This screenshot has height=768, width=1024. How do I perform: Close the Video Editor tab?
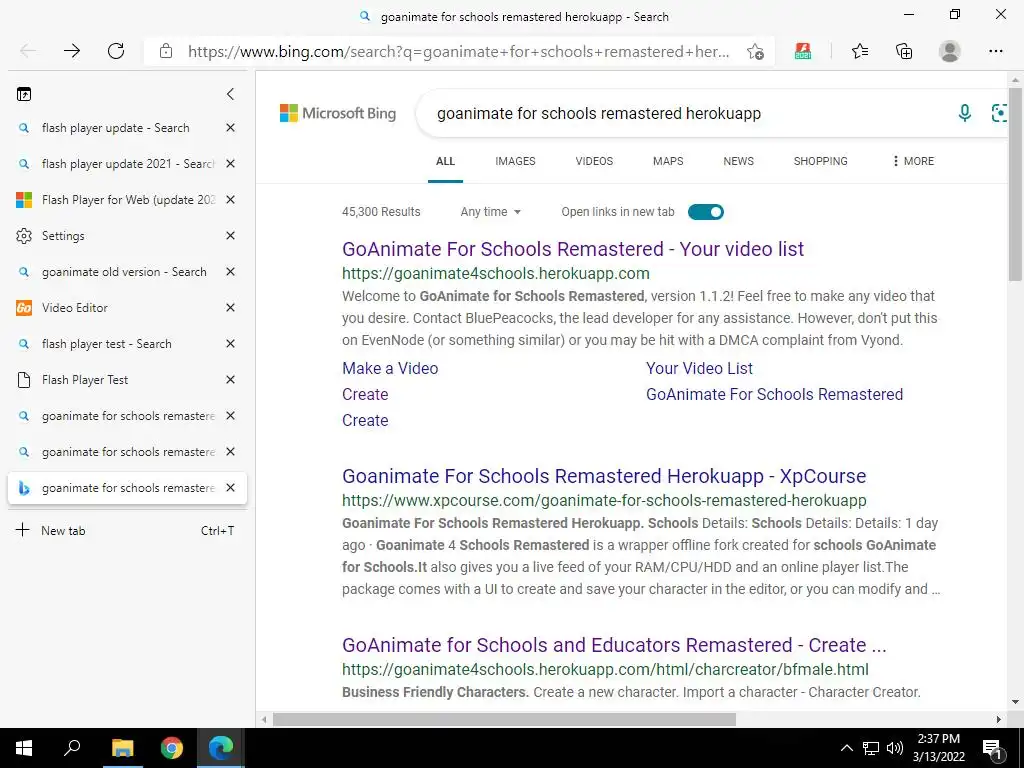click(x=230, y=308)
